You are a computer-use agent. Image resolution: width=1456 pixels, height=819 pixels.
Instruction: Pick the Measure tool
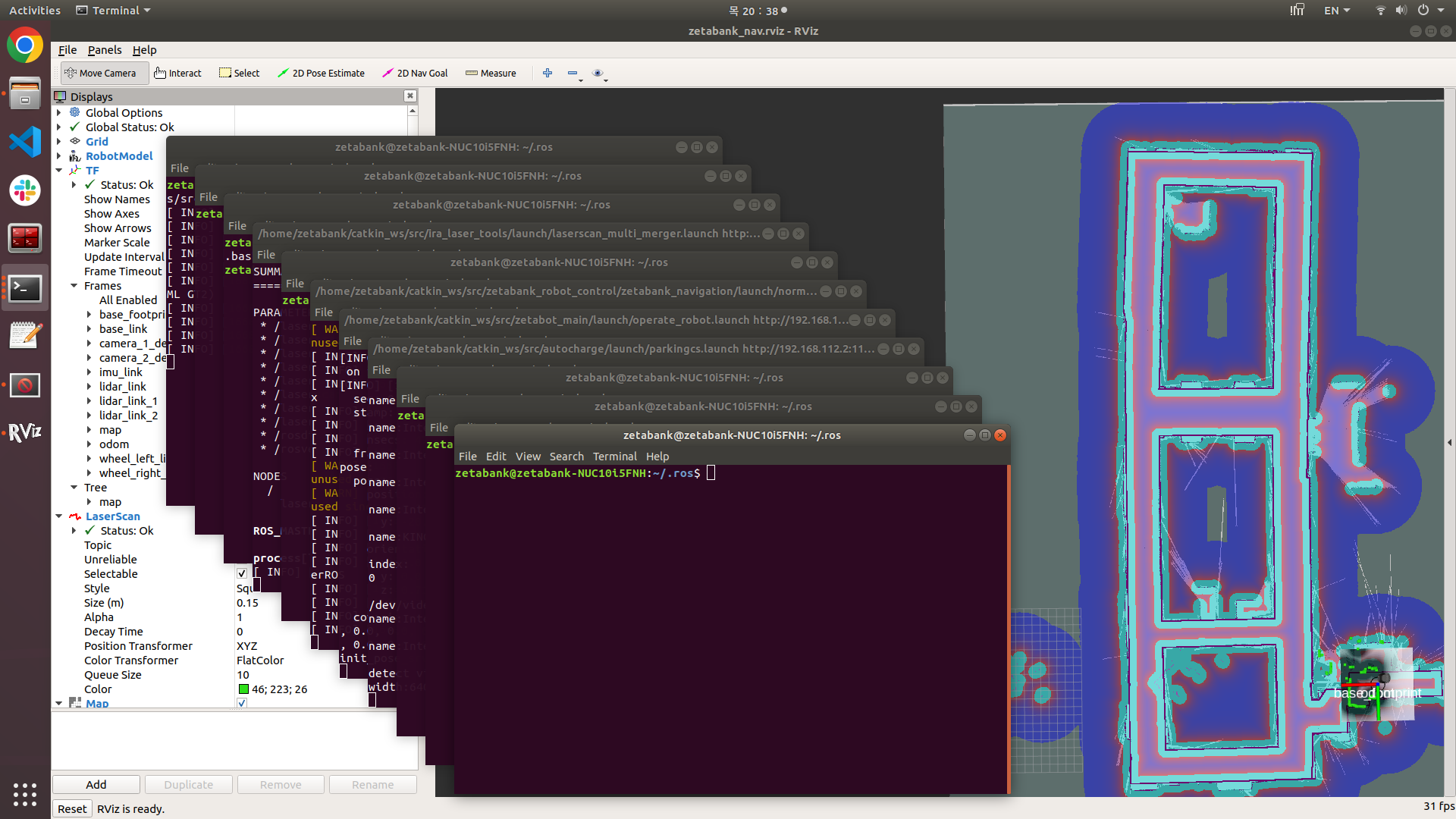[491, 74]
